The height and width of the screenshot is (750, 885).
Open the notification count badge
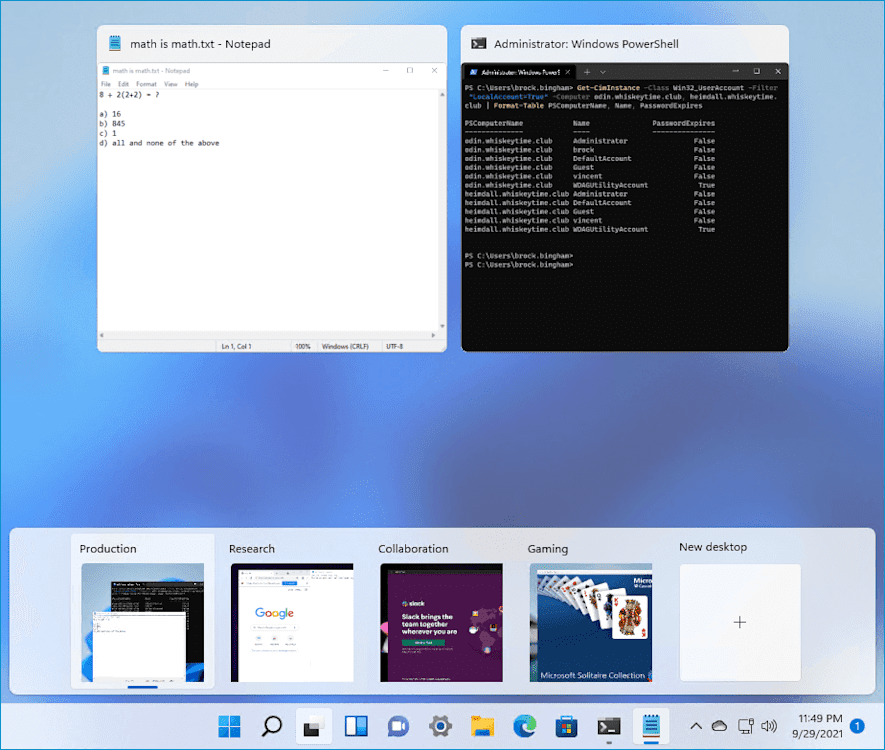857,726
